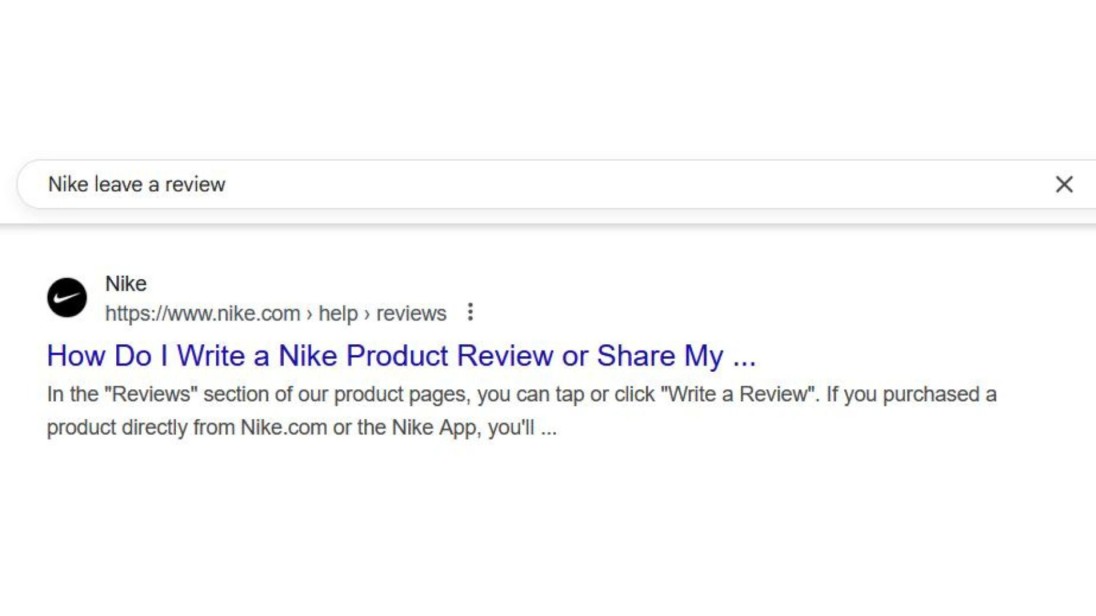
Task: Click the quoted "Reviews" word in the snippet
Action: (x=151, y=394)
